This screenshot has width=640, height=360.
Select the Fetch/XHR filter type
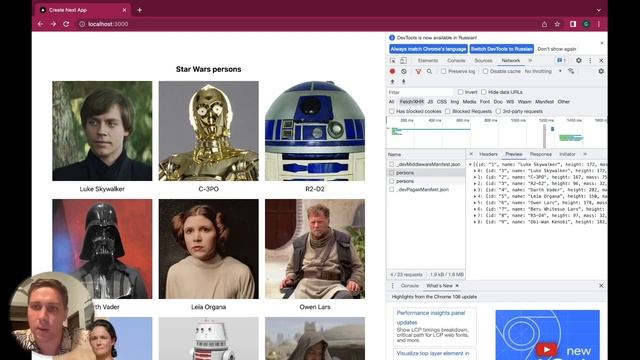[411, 102]
